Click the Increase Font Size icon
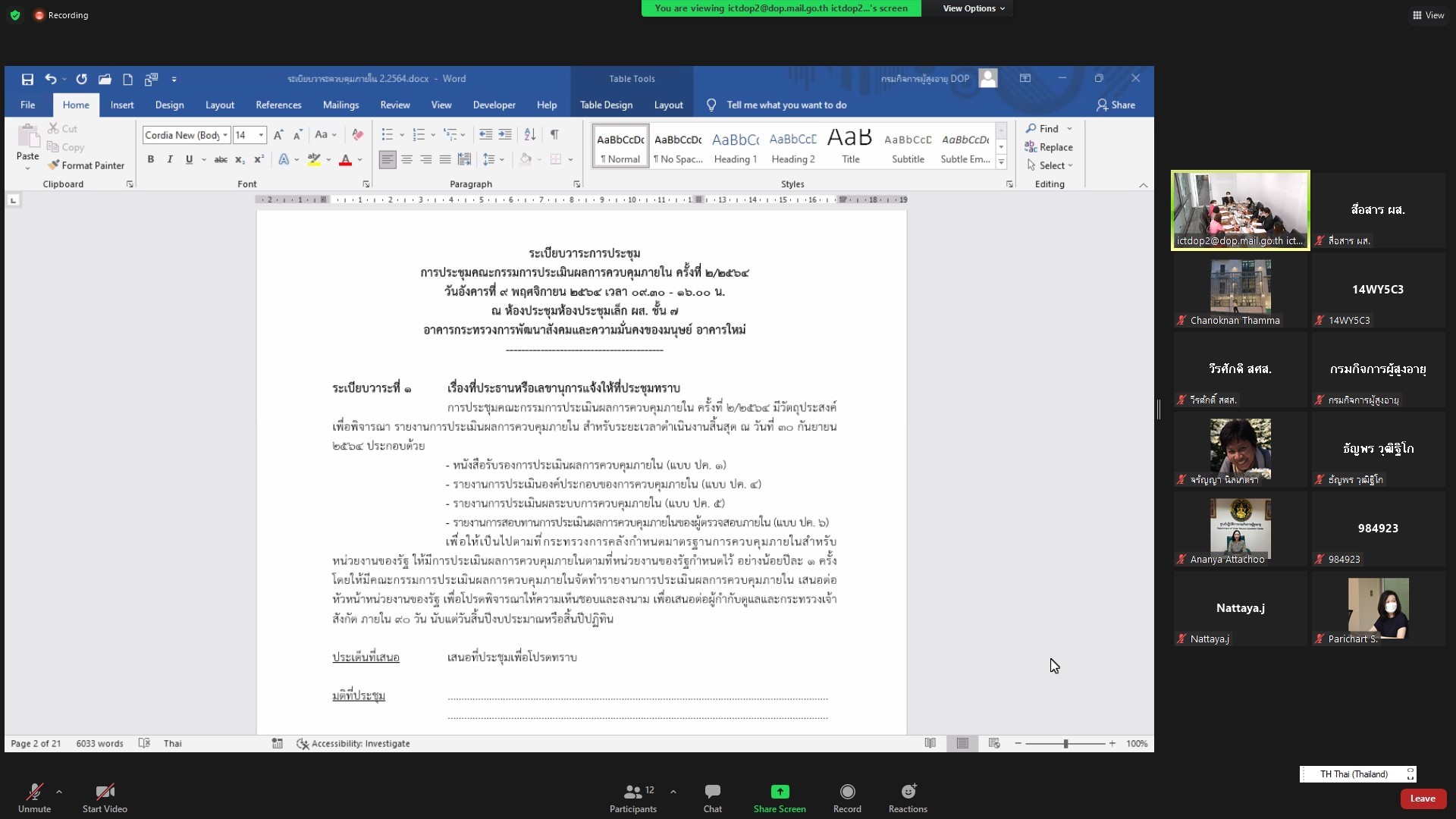This screenshot has height=819, width=1456. coord(278,135)
